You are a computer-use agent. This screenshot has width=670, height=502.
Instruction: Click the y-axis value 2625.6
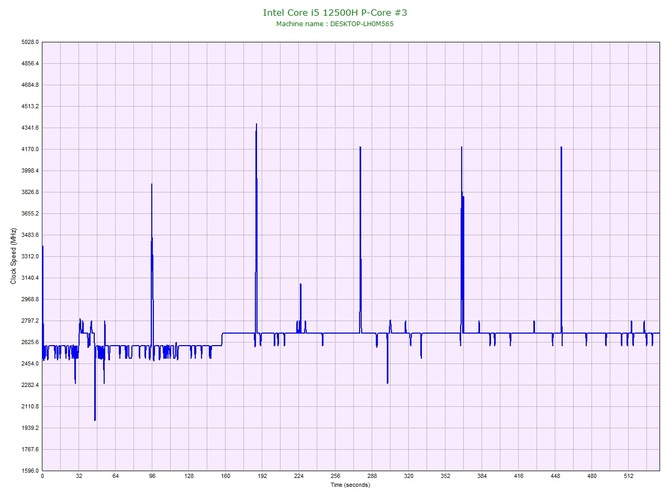30,342
